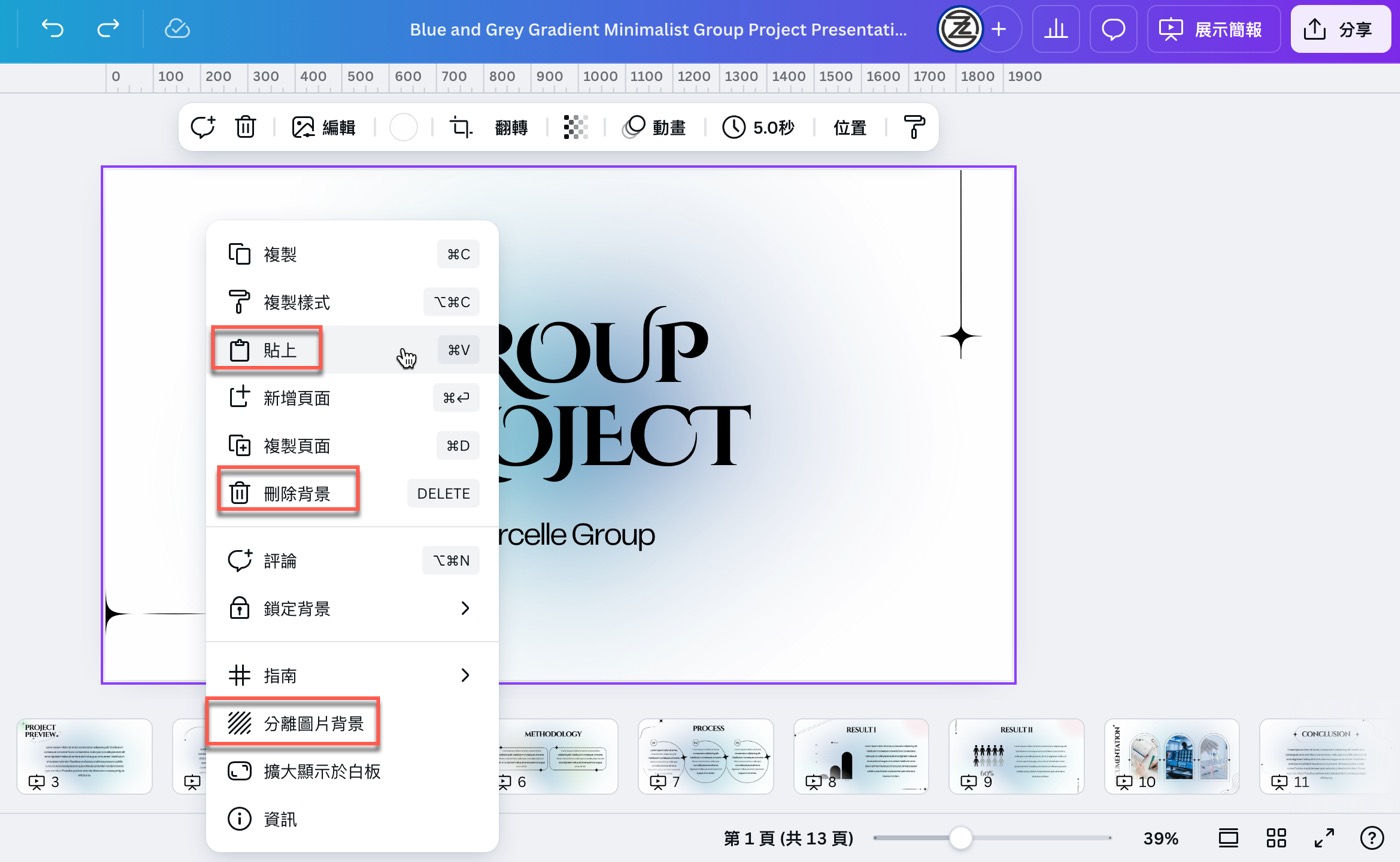Open slide 7 Process thumbnail
Image resolution: width=1400 pixels, height=862 pixels.
706,756
